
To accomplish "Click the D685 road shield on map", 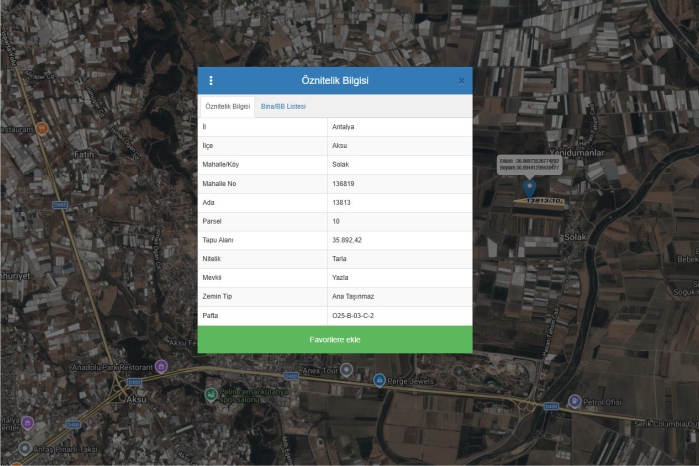I will 60,205.
